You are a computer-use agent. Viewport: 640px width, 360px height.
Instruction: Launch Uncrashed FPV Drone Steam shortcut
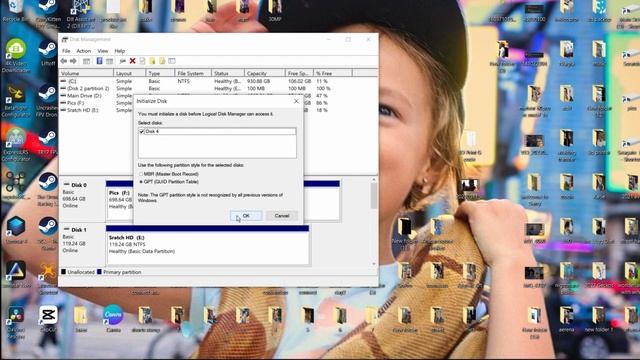[47, 100]
